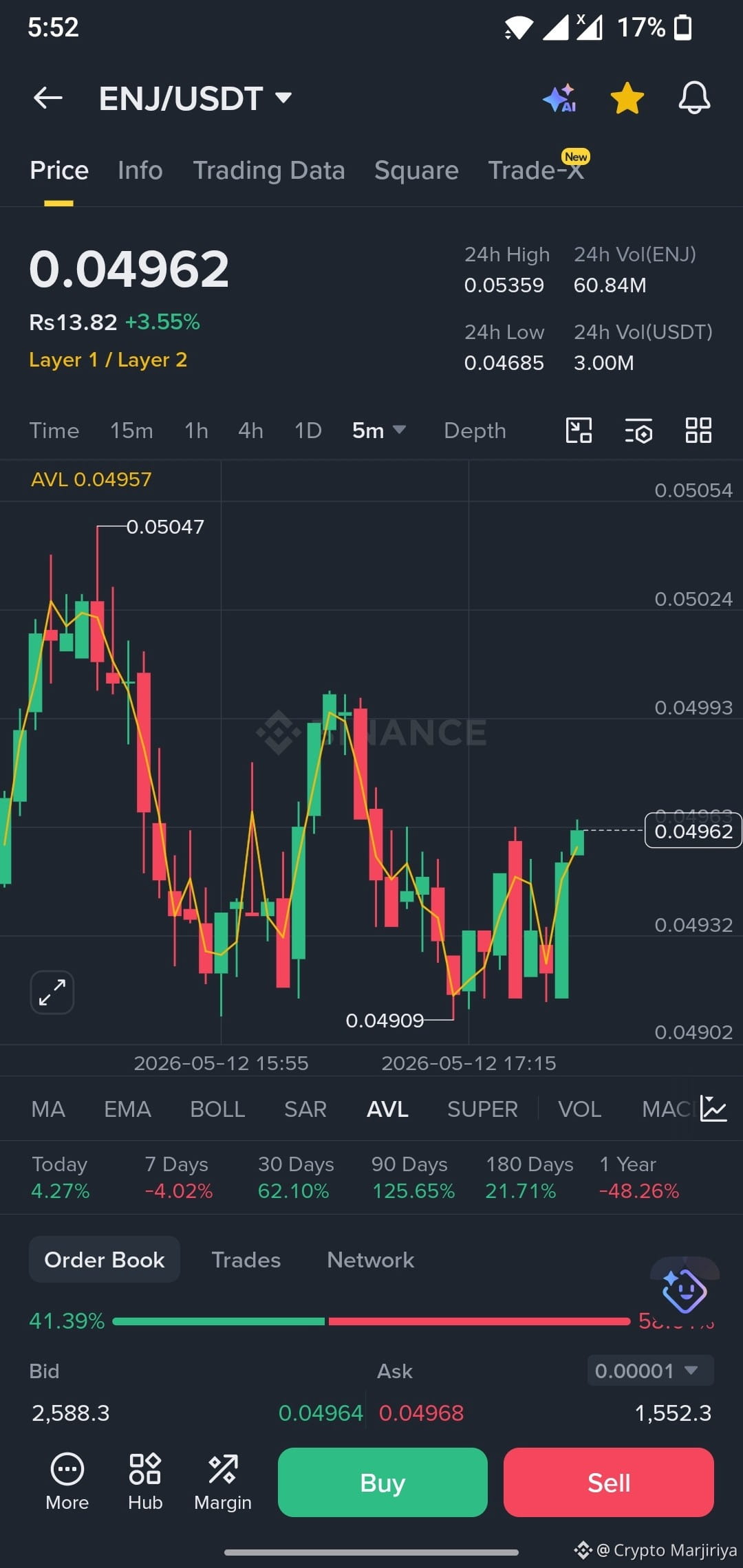
Task: Tap the 180 Days 21.71% performance
Action: click(x=529, y=1177)
